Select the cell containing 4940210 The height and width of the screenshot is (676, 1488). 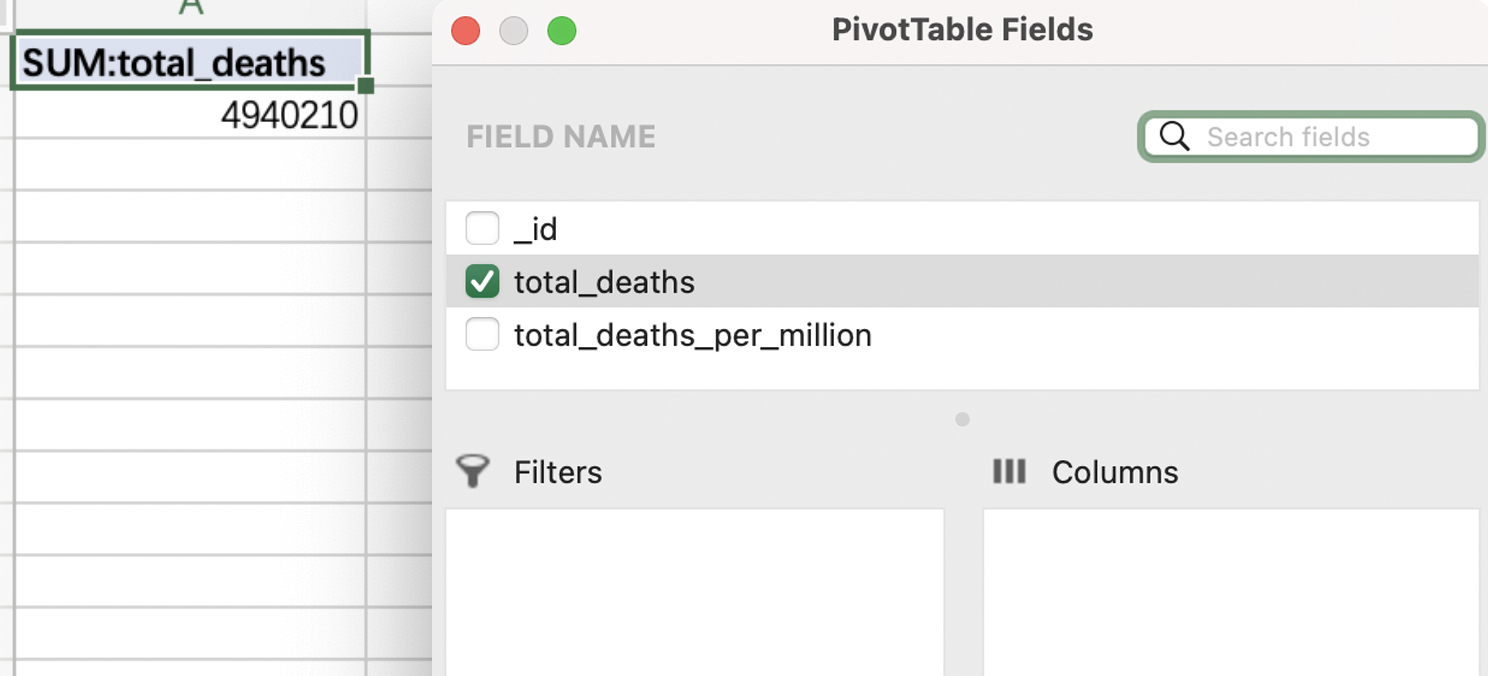point(190,115)
